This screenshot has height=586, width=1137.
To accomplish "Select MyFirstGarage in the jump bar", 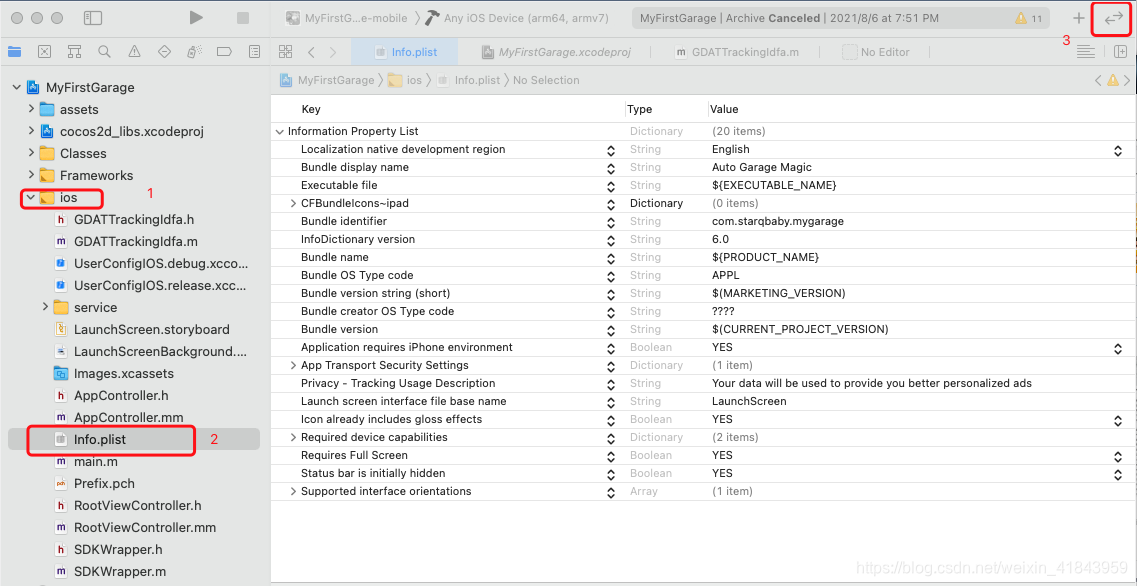I will click(x=327, y=80).
